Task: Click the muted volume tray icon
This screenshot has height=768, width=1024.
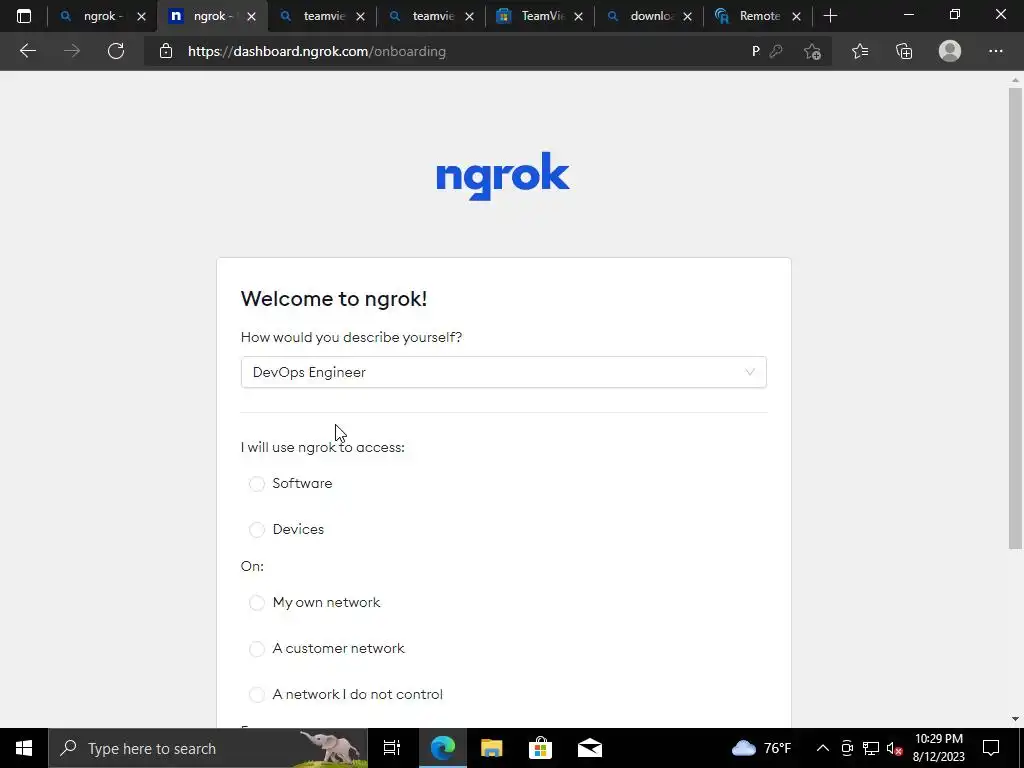Action: tap(895, 748)
